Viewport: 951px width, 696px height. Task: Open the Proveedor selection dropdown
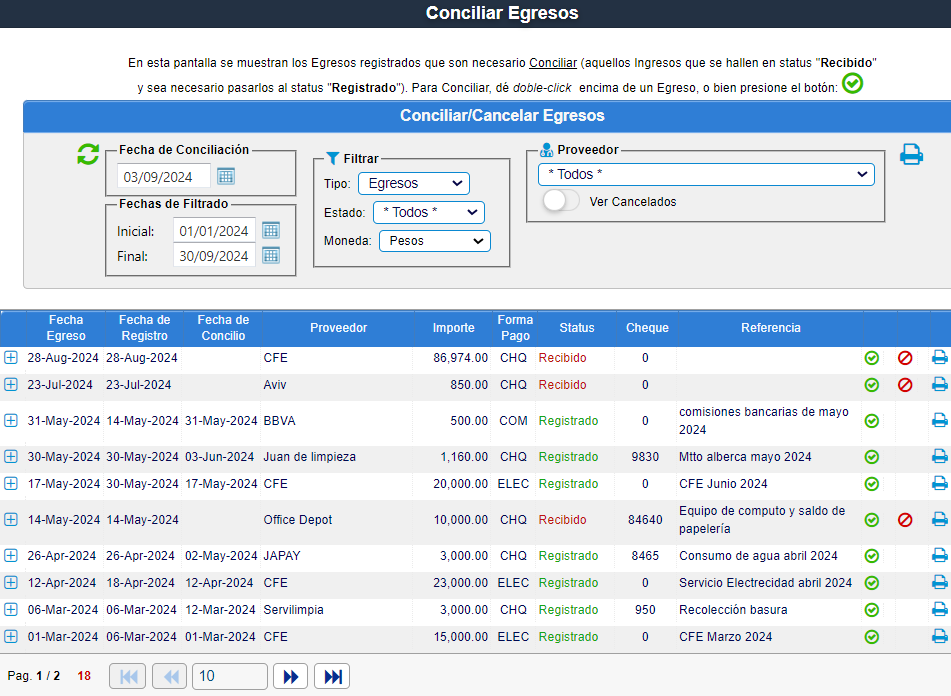click(706, 175)
